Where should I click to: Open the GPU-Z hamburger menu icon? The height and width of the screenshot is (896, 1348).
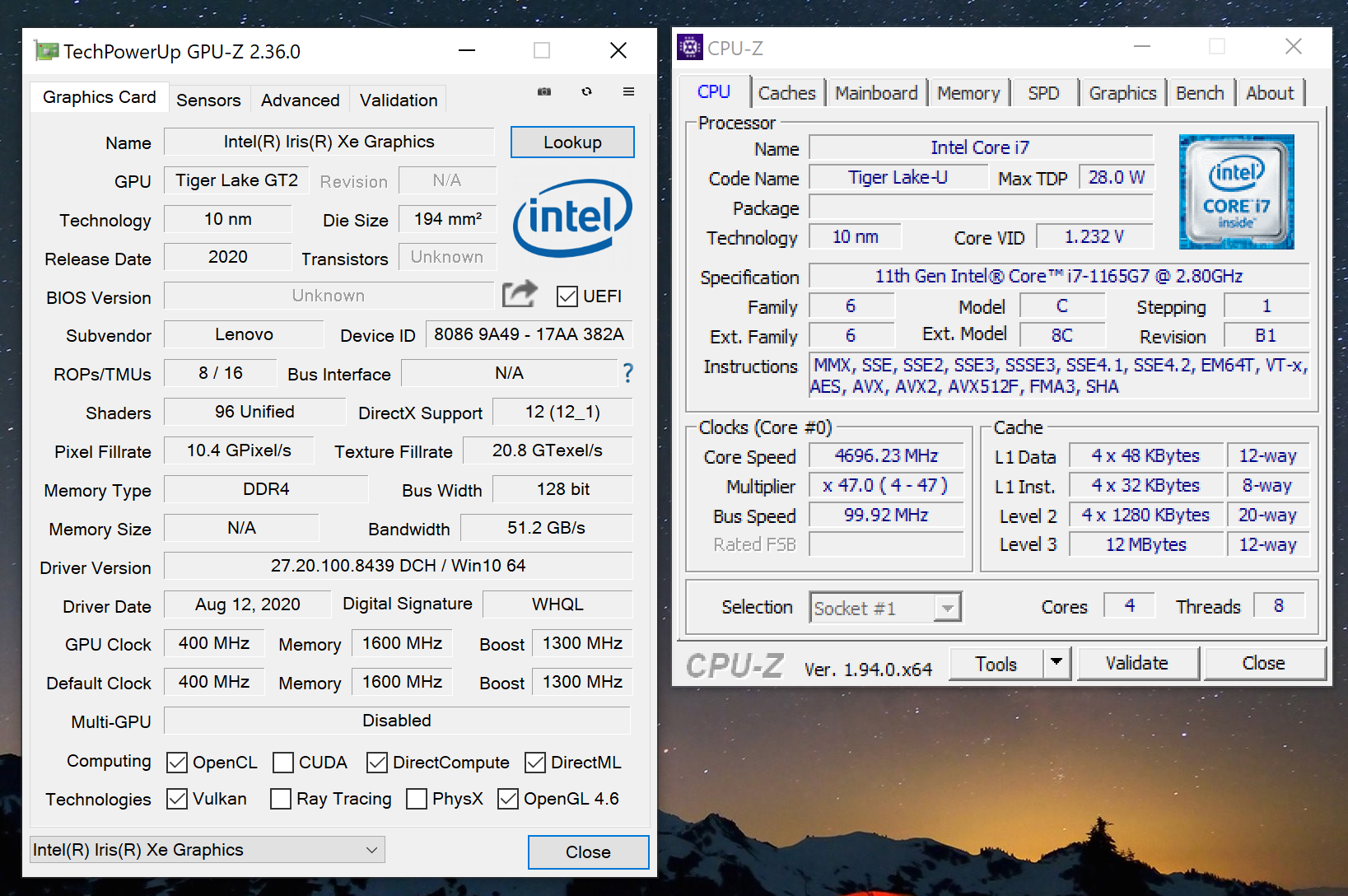coord(628,91)
